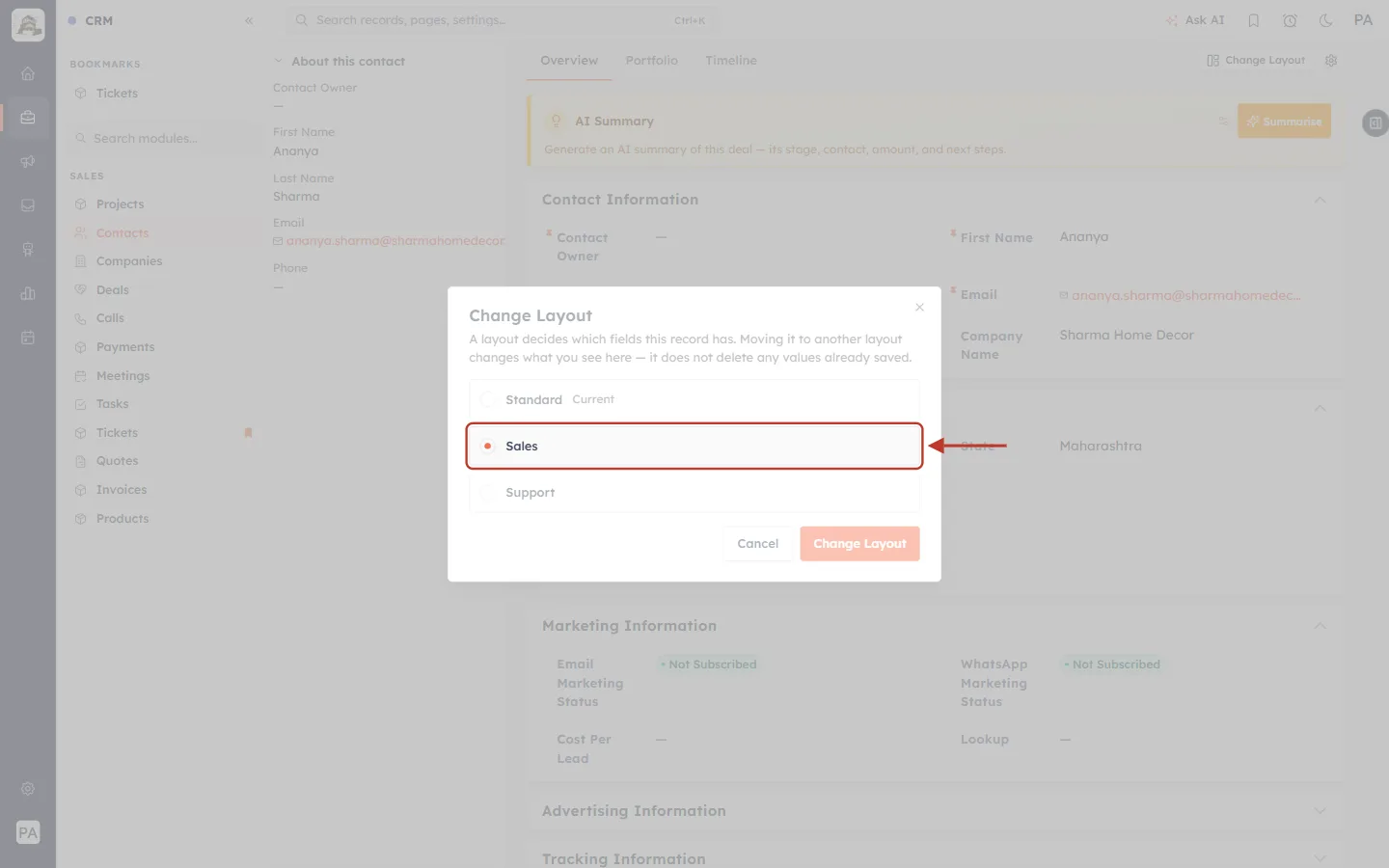Close the Change Layout dialog with X

[919, 307]
